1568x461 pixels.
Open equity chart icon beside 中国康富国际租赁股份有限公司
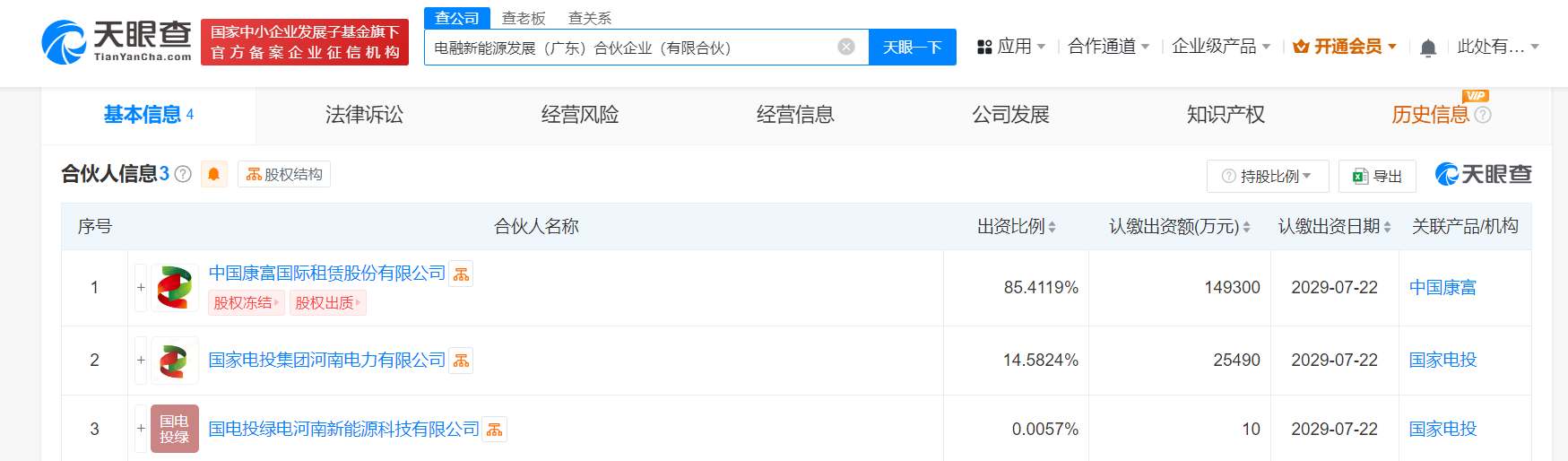pyautogui.click(x=461, y=274)
